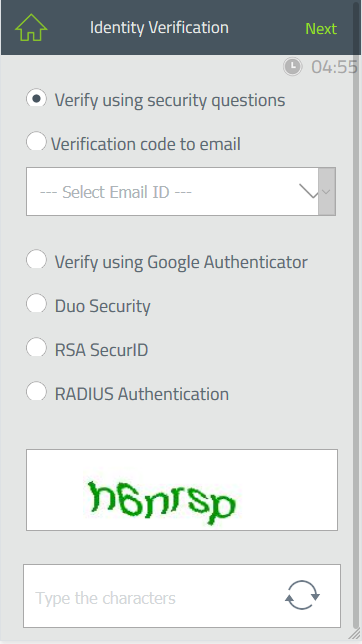The width and height of the screenshot is (362, 644).
Task: Click the resize grip in the bottom corner
Action: (x=355, y=634)
